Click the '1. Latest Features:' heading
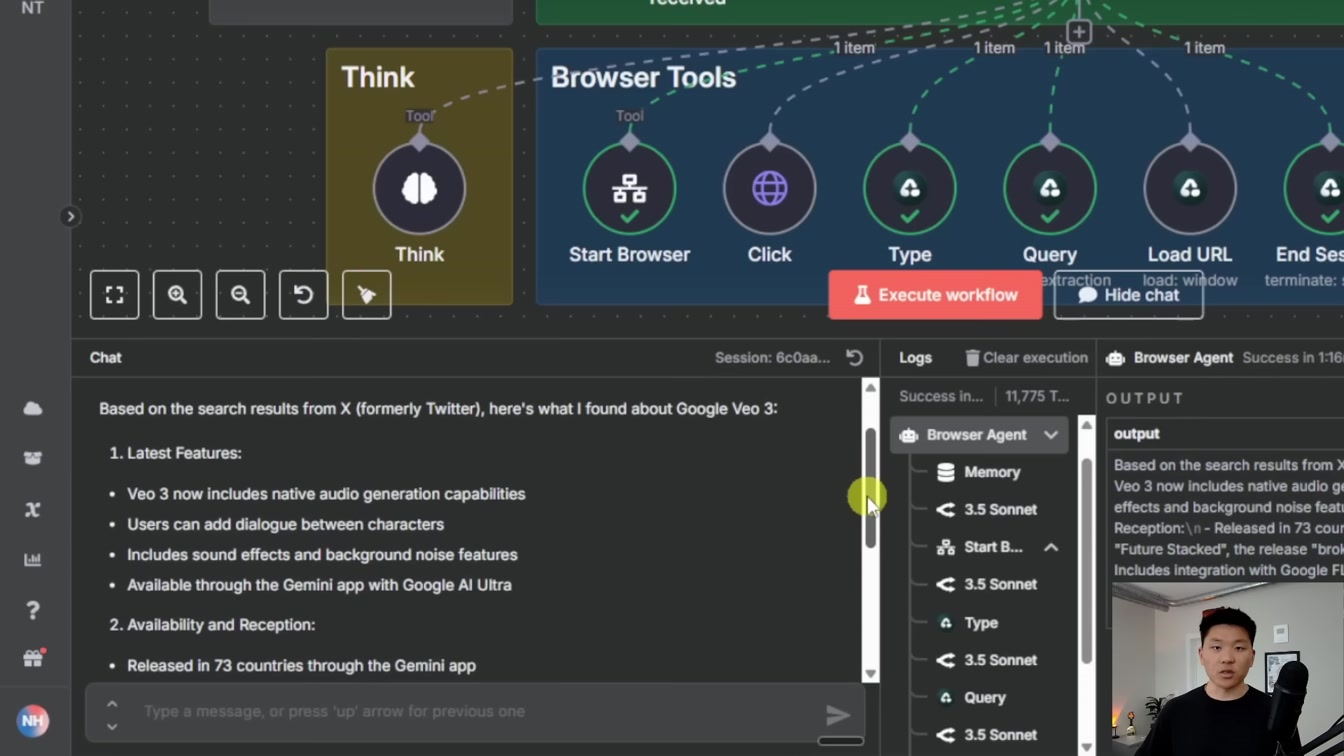Image resolution: width=1344 pixels, height=756 pixels. (x=175, y=453)
